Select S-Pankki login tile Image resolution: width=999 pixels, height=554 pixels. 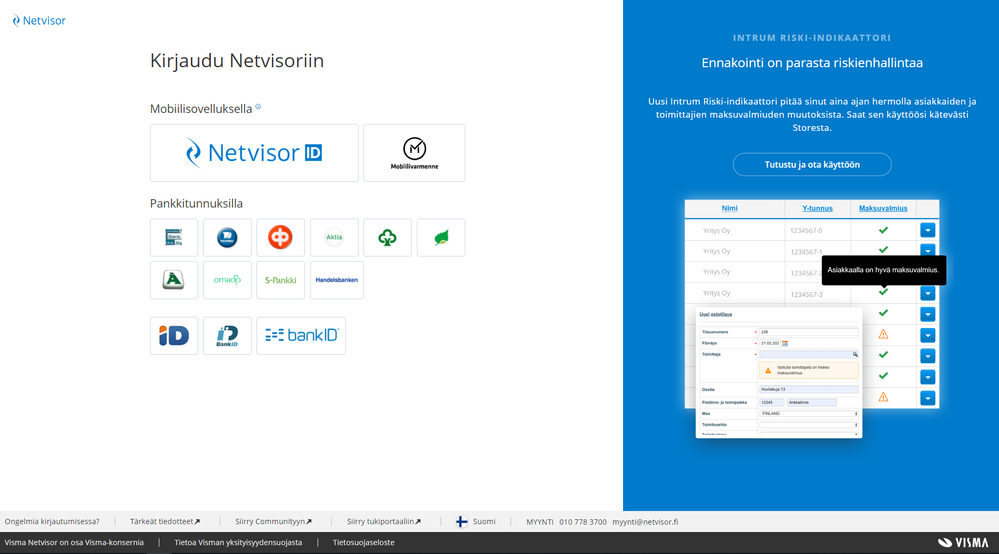280,280
